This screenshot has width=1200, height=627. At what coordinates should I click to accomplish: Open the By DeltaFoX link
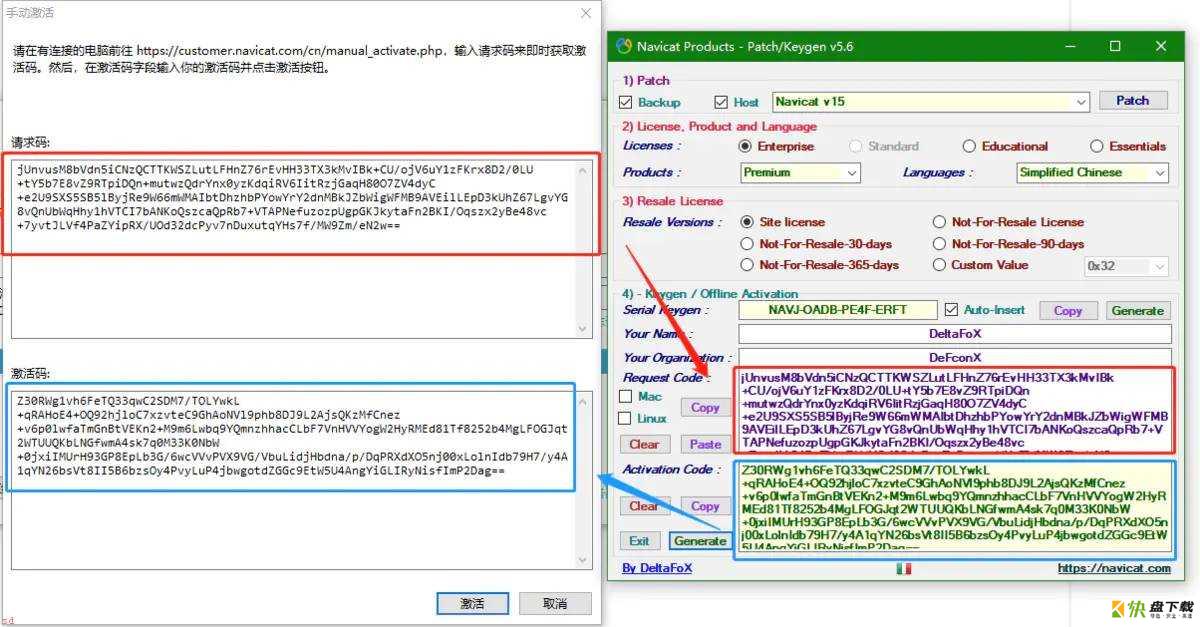(x=657, y=568)
